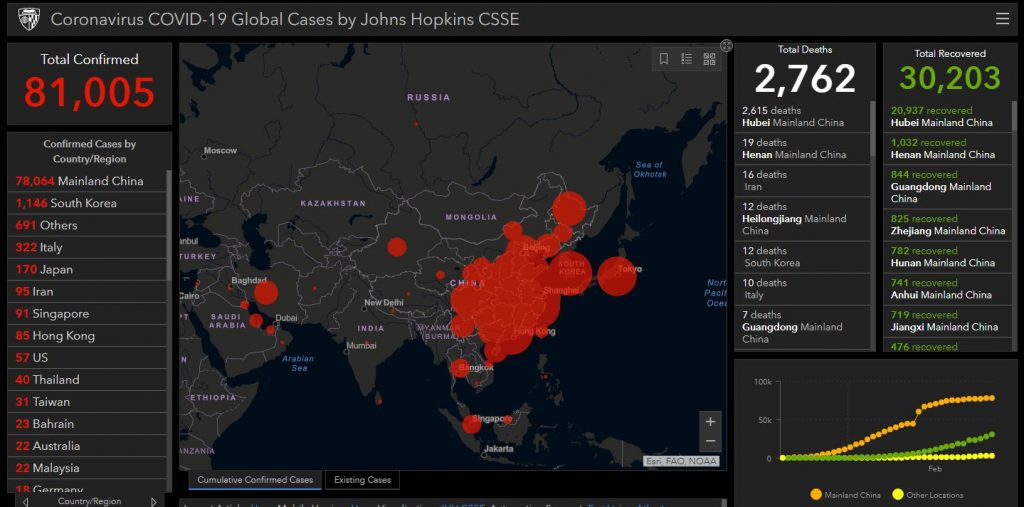1024x507 pixels.
Task: Select South Korea in the country list
Action: [66, 203]
